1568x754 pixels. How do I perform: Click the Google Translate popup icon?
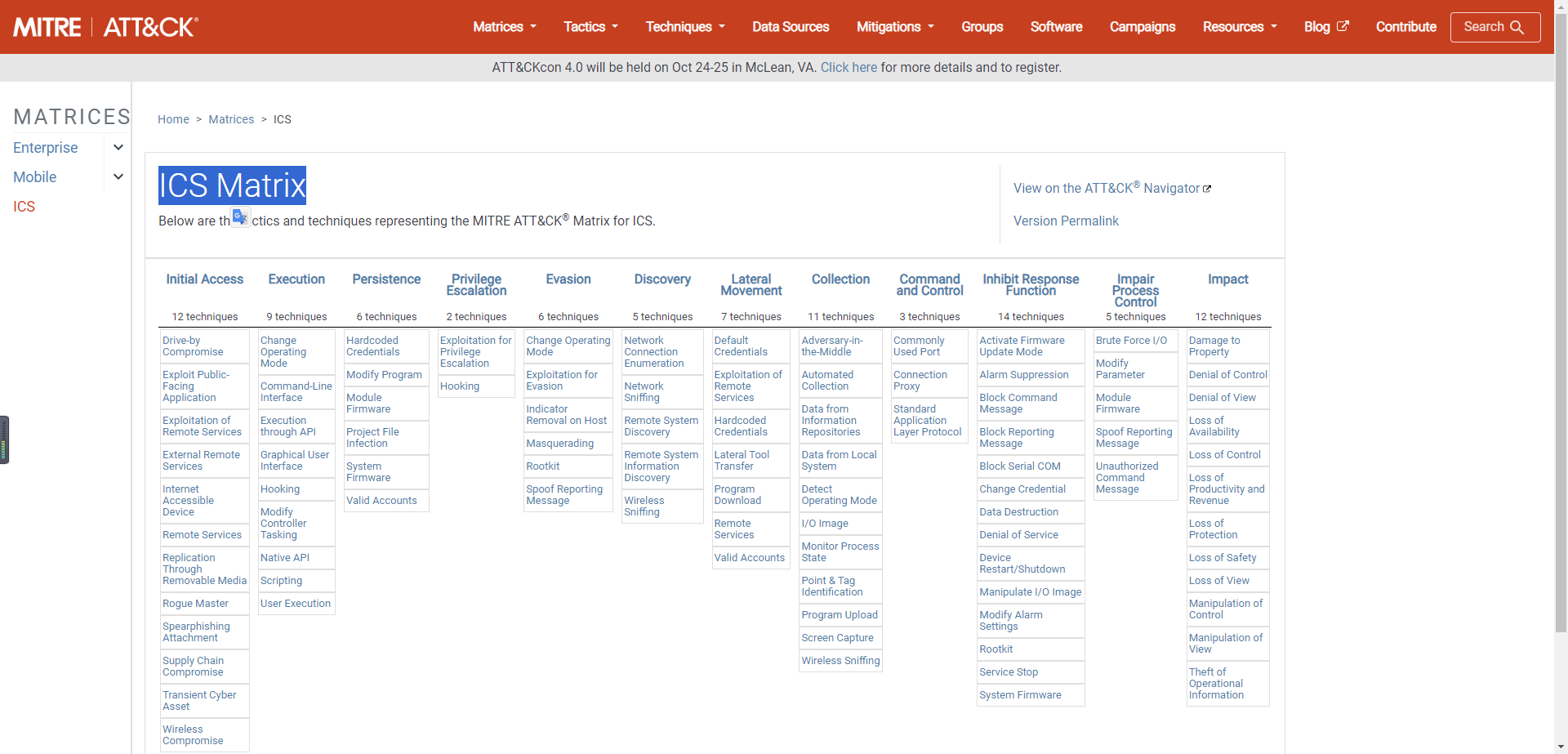tap(240, 217)
